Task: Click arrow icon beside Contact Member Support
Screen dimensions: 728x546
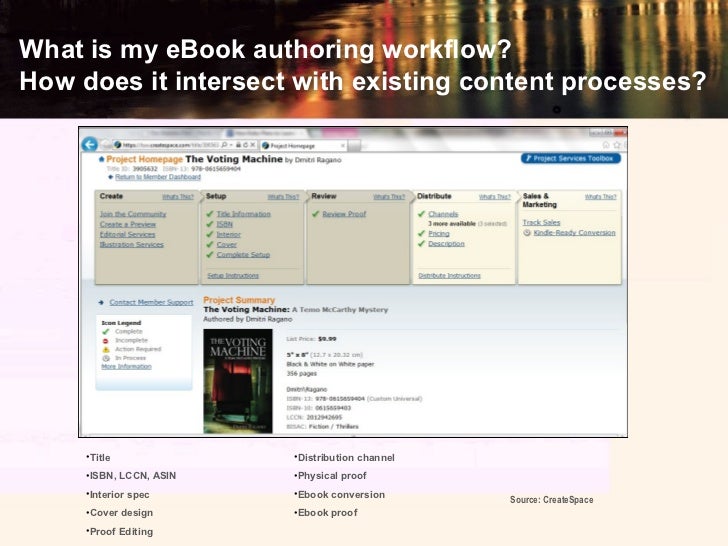Action: (101, 302)
